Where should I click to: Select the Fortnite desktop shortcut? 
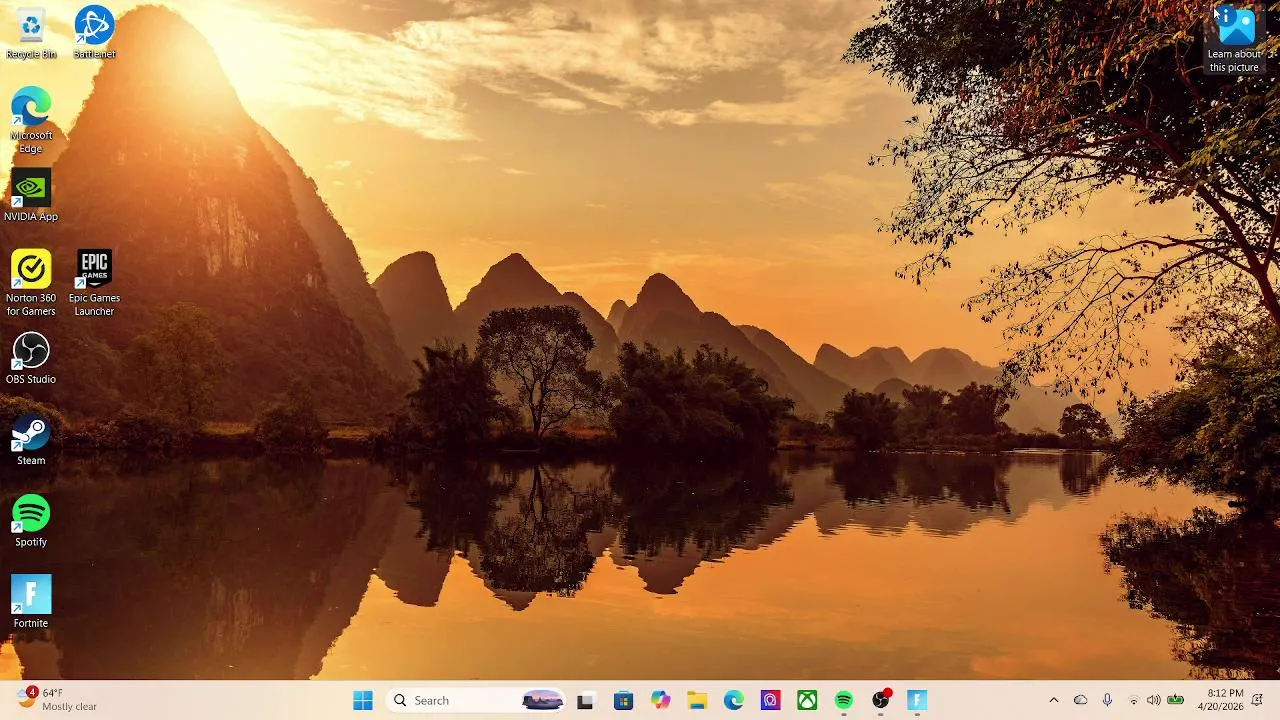coord(31,602)
